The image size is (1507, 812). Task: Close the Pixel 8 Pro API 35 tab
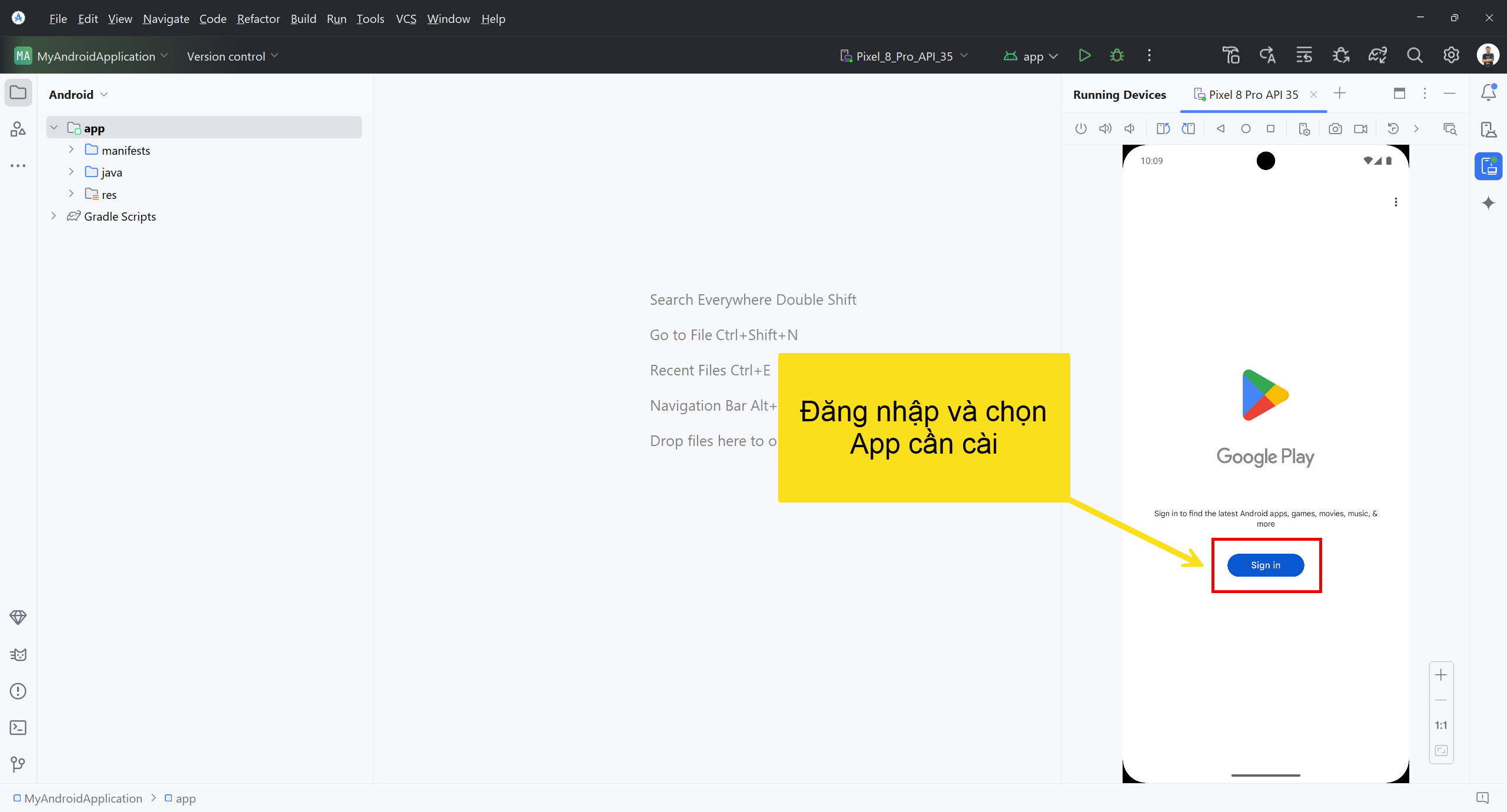(x=1313, y=95)
